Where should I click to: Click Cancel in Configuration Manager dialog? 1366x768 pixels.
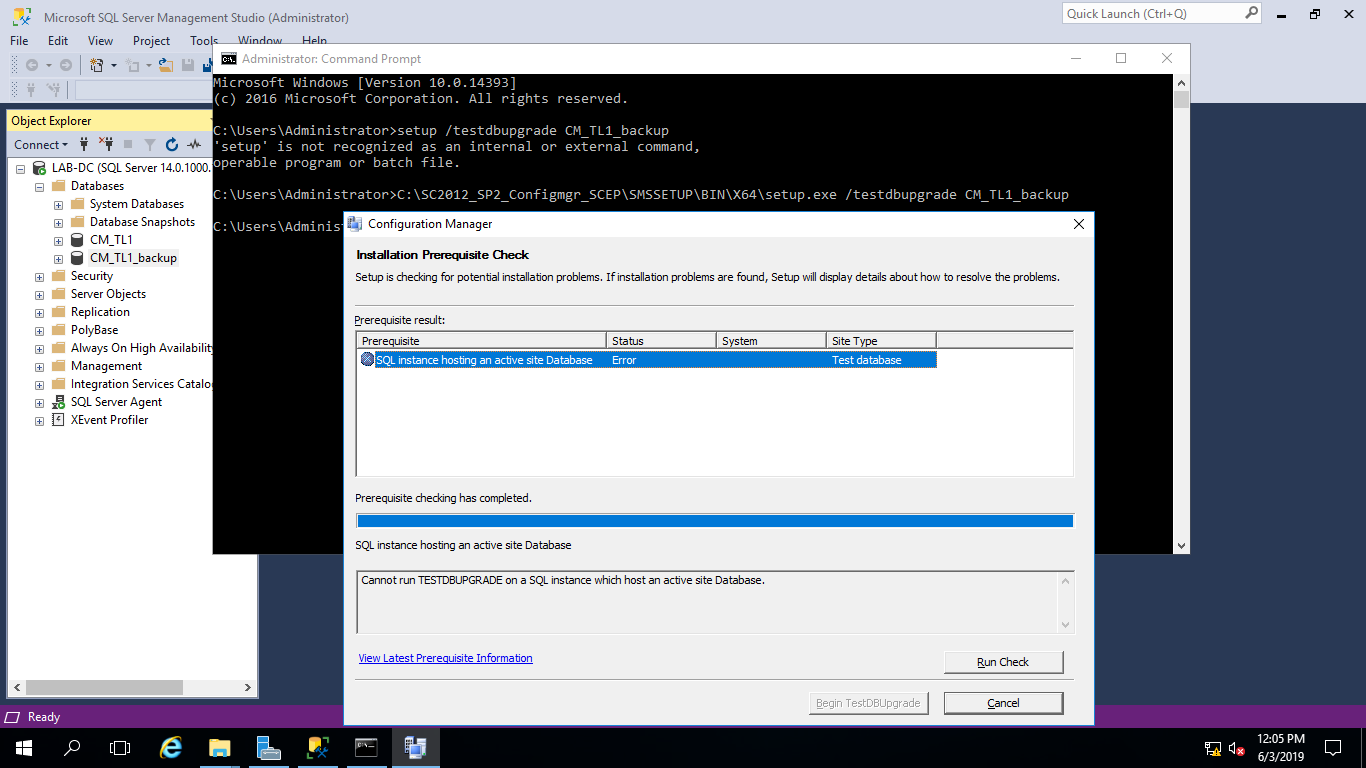coord(1003,703)
